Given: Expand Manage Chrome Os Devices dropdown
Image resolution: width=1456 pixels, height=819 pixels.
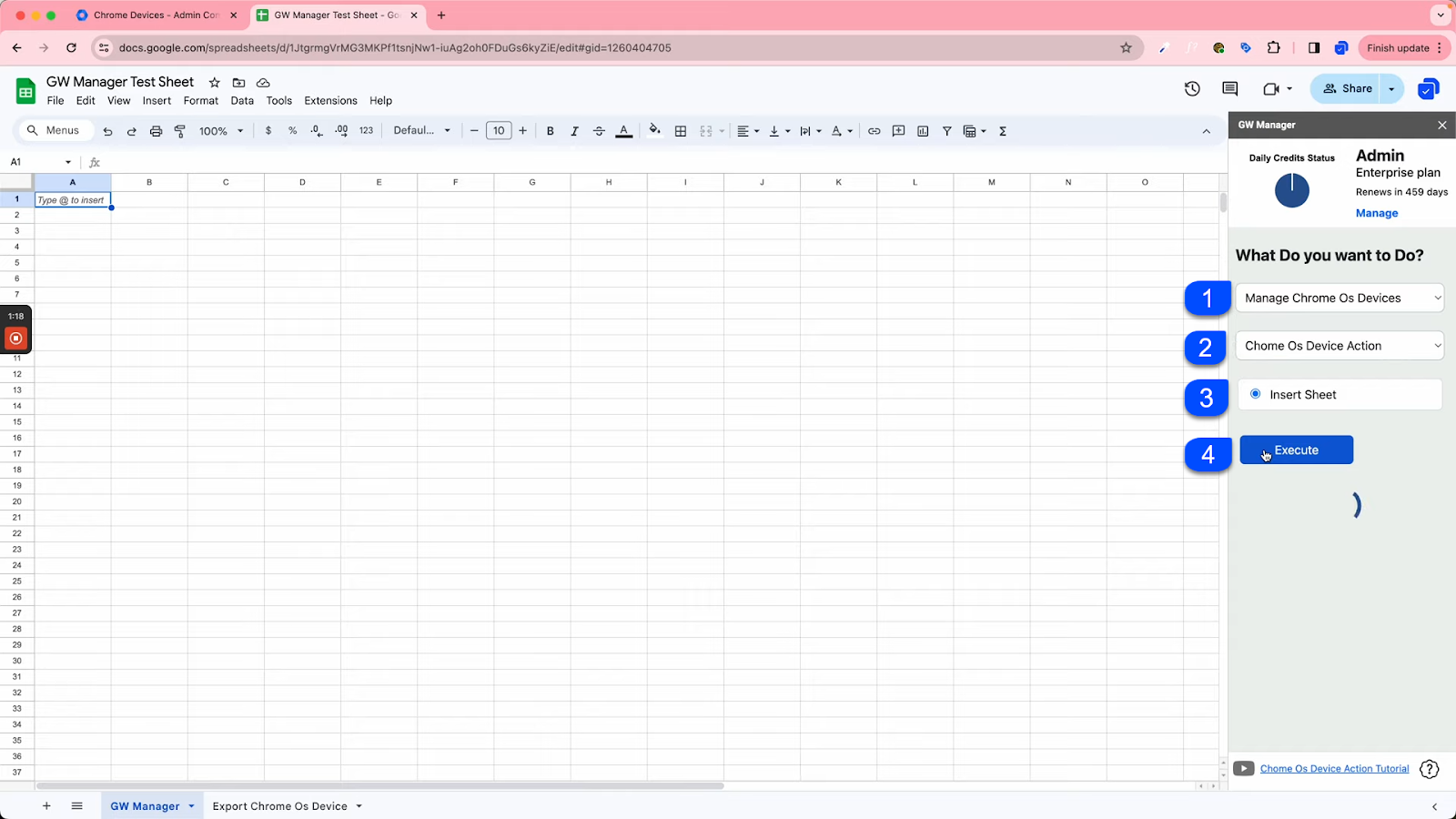Looking at the screenshot, I should [x=1340, y=298].
